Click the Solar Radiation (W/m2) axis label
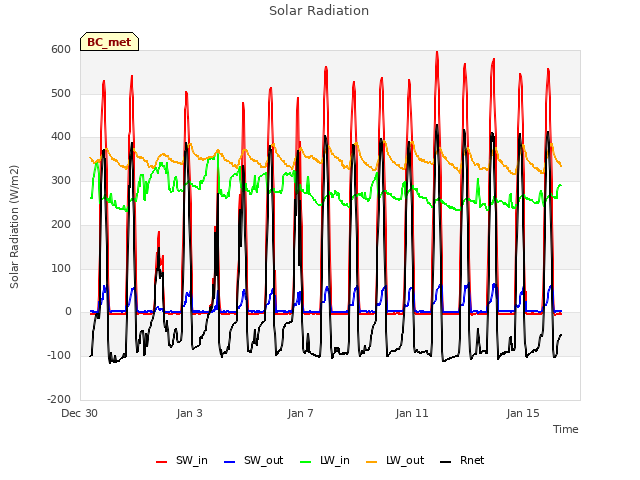This screenshot has width=640, height=480. [x=14, y=227]
